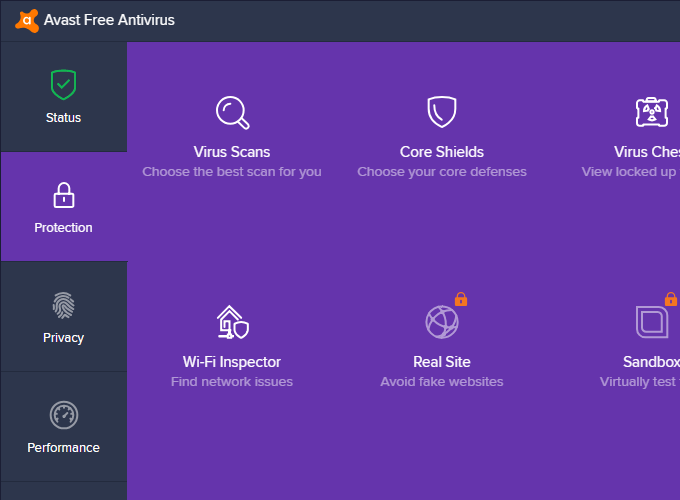Open the Virus Chest title link

click(647, 152)
